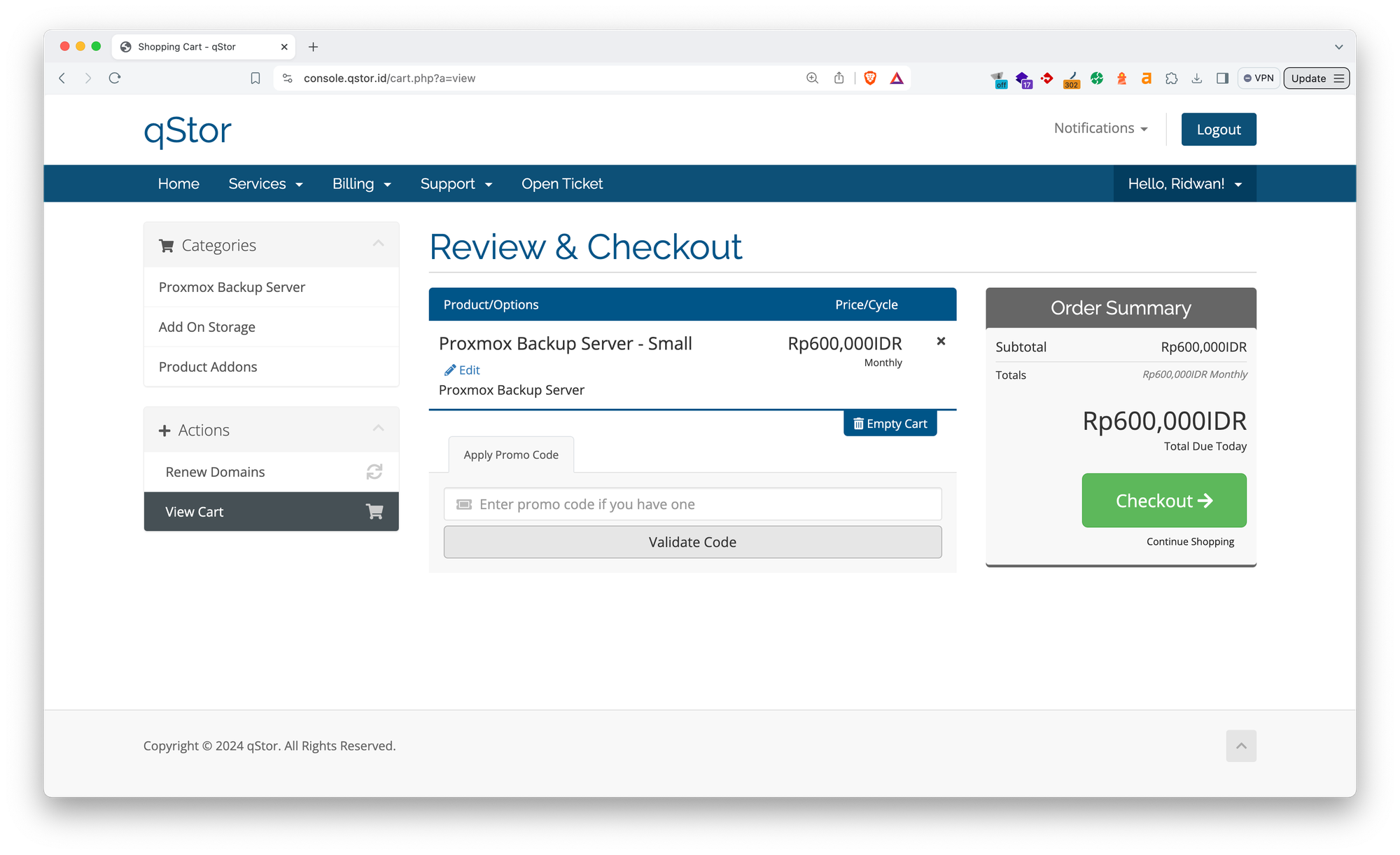Open the Services menu

point(265,183)
